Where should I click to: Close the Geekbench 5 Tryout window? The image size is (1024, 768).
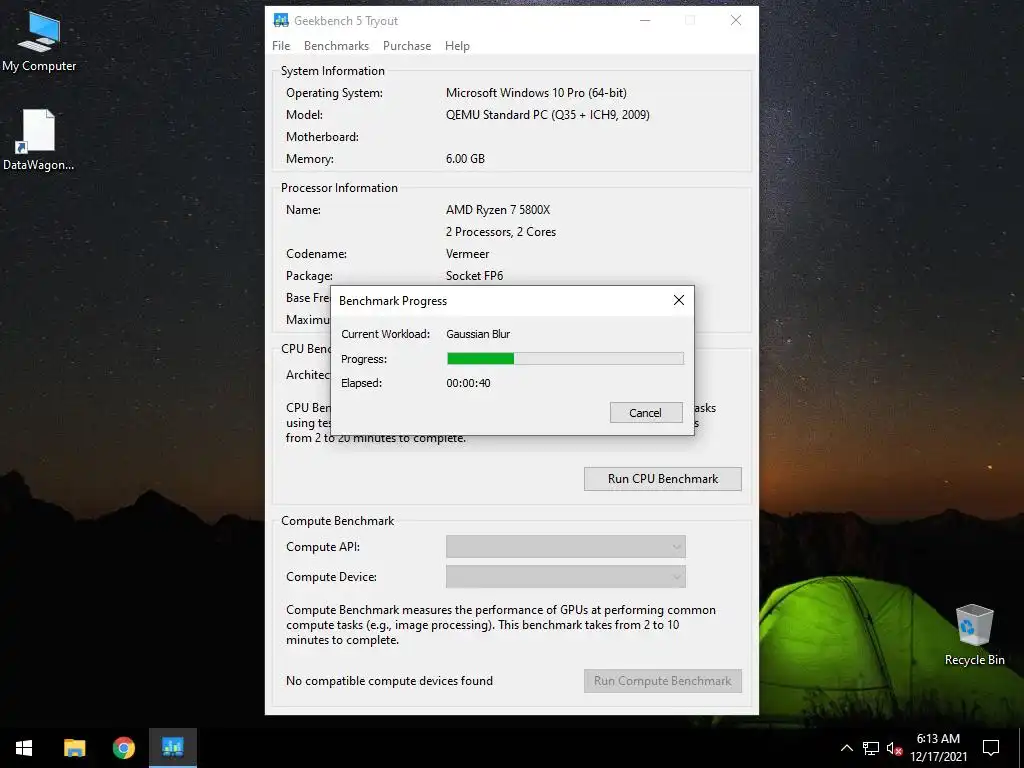pos(736,20)
